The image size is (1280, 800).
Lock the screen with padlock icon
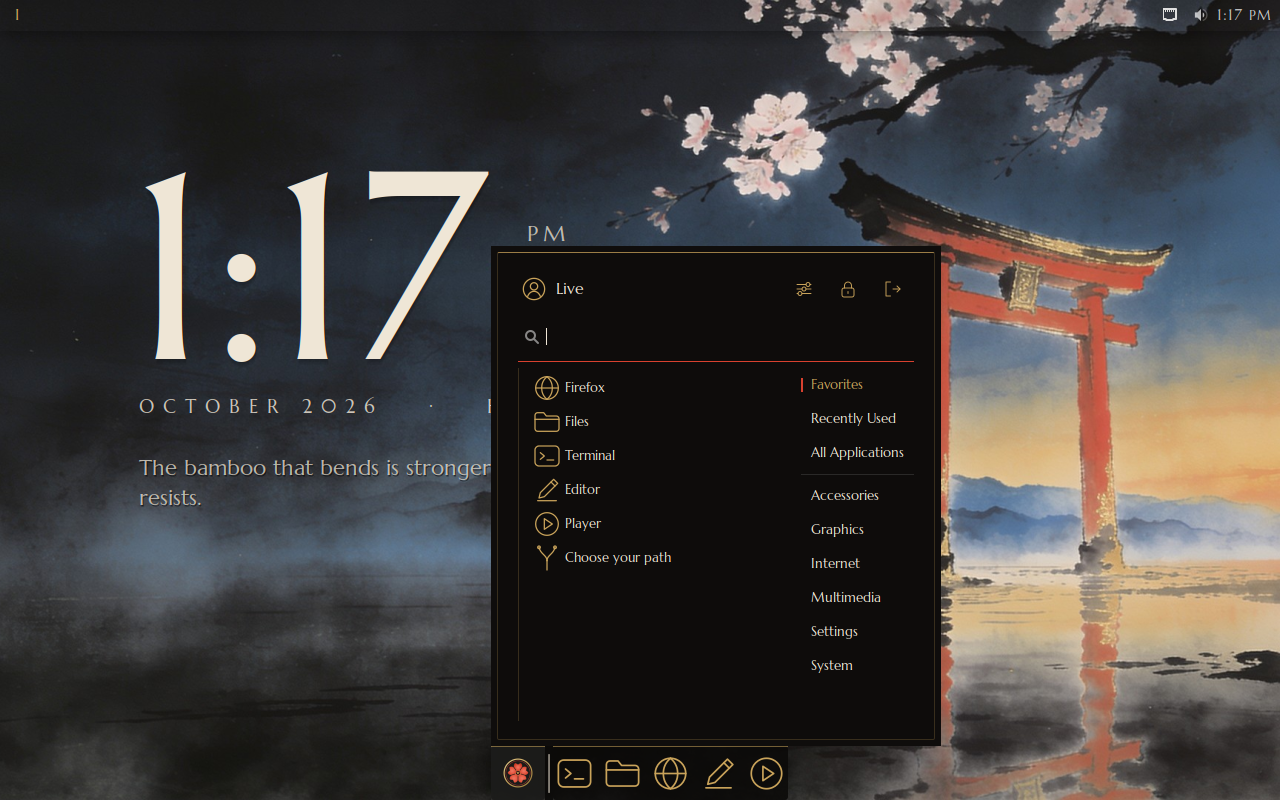(x=848, y=289)
